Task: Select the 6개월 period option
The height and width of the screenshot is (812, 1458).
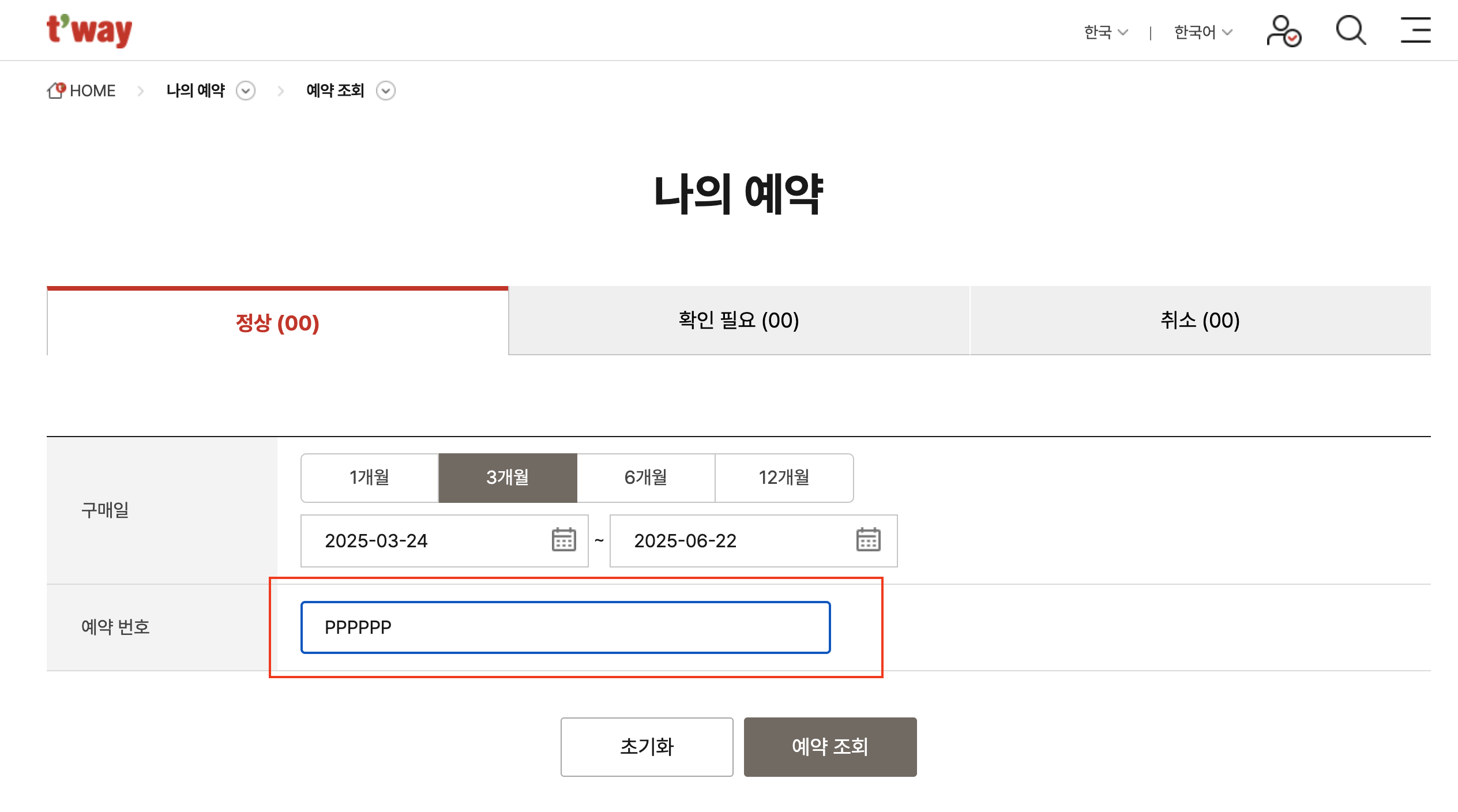Action: coord(646,478)
